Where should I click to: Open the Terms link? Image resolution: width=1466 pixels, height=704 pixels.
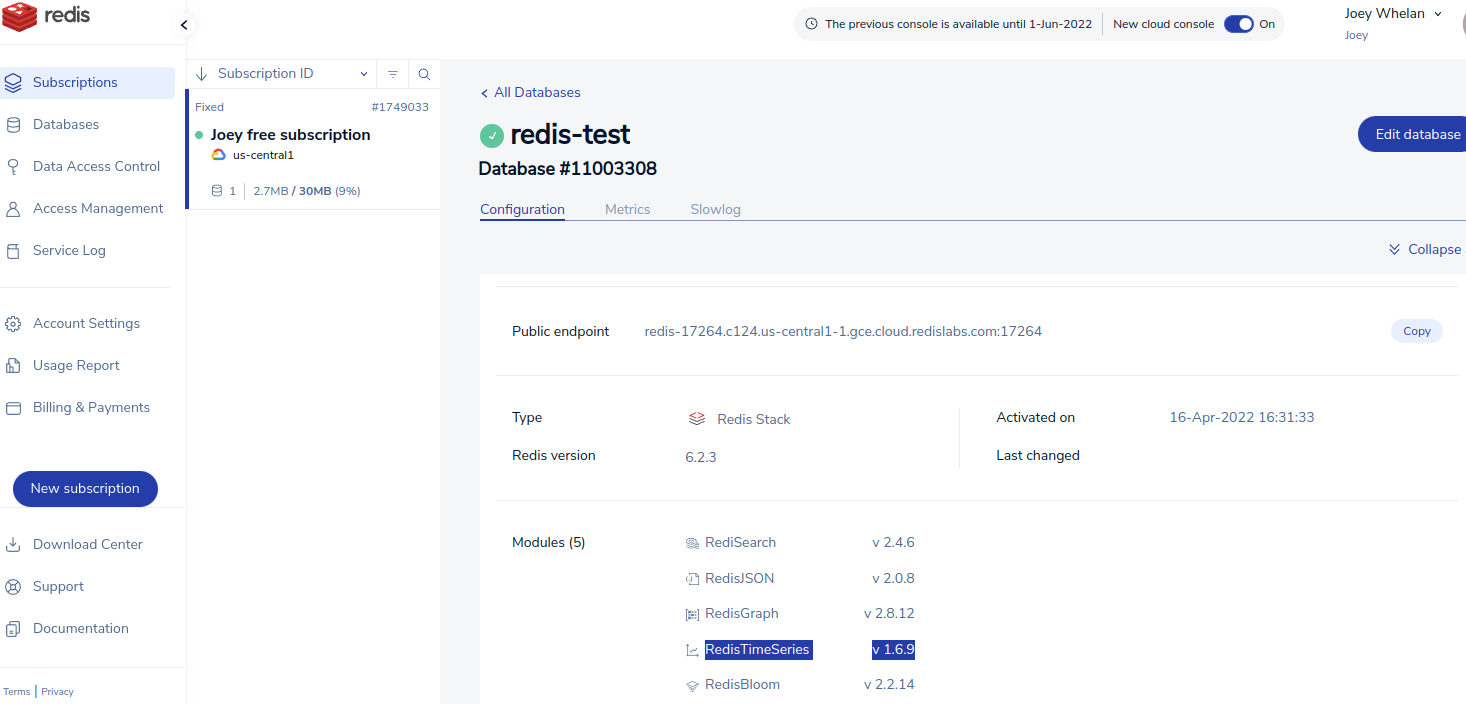point(17,692)
